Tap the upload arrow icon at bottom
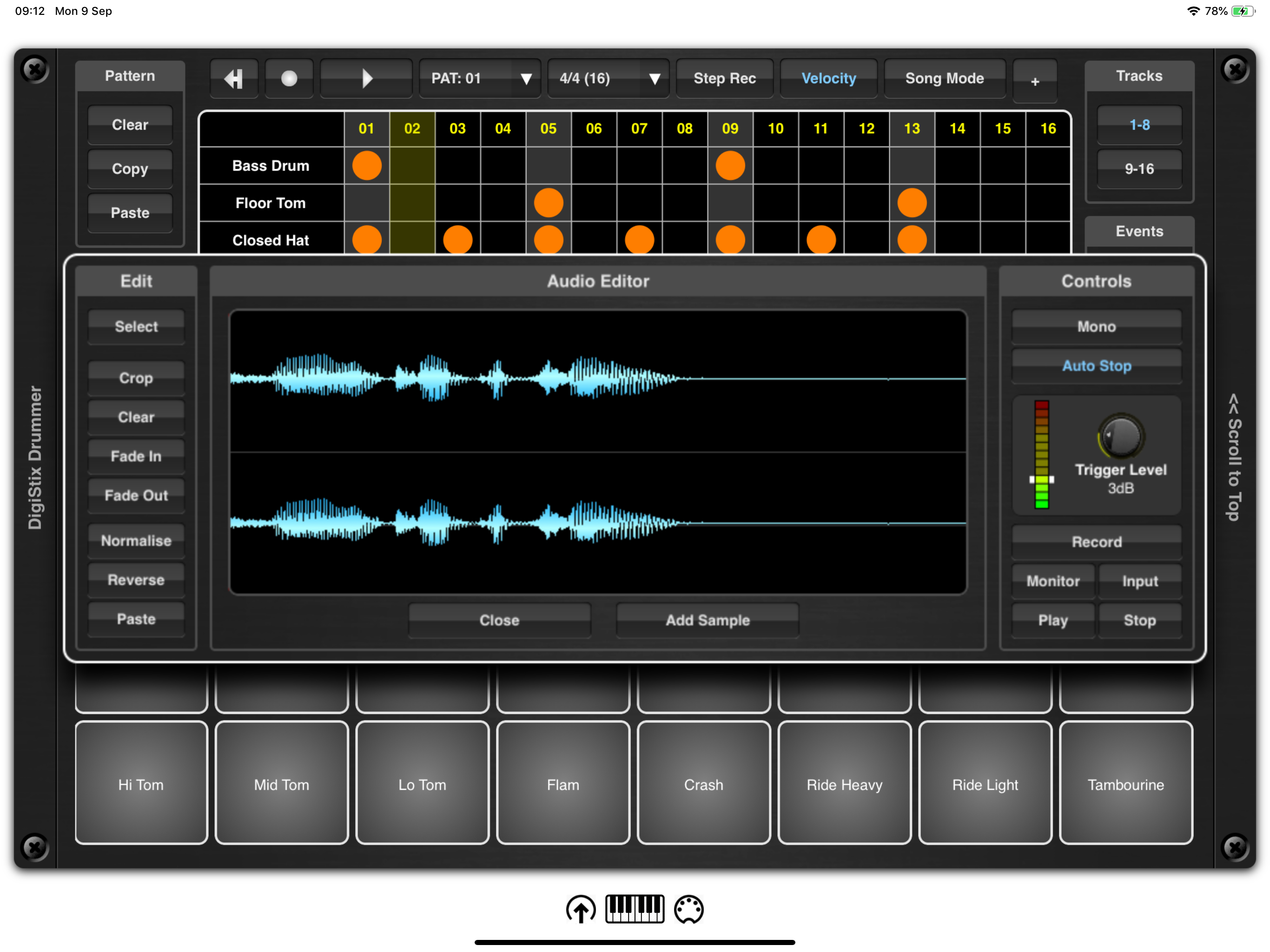The width and height of the screenshot is (1270, 952). (581, 909)
